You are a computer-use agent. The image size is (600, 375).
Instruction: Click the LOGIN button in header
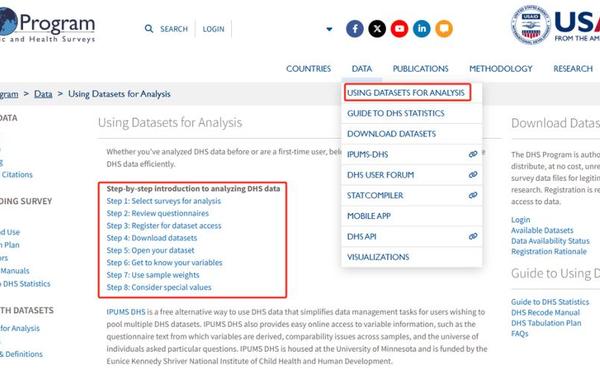point(214,29)
